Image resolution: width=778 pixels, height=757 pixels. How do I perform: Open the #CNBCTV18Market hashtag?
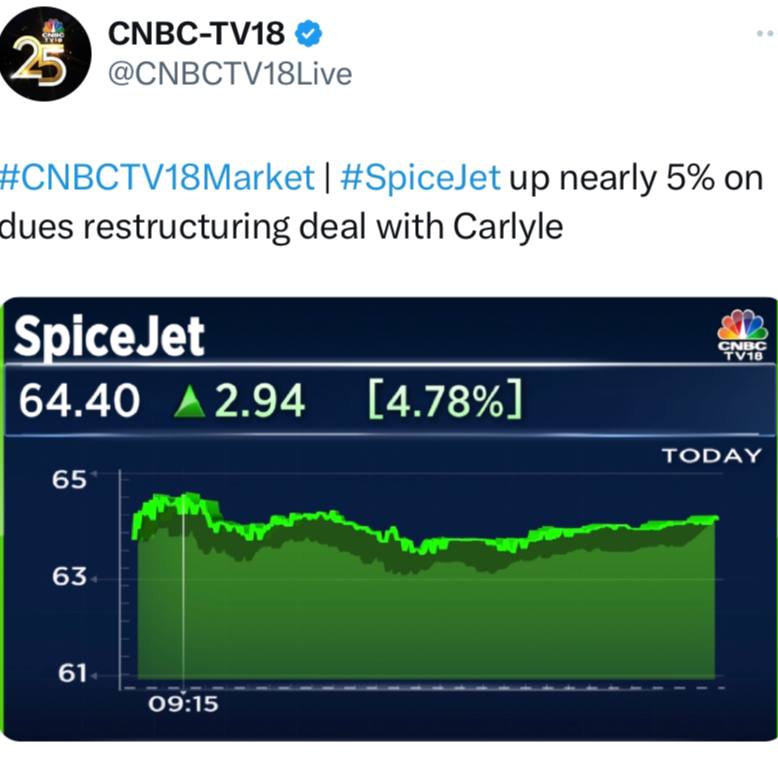pos(157,178)
